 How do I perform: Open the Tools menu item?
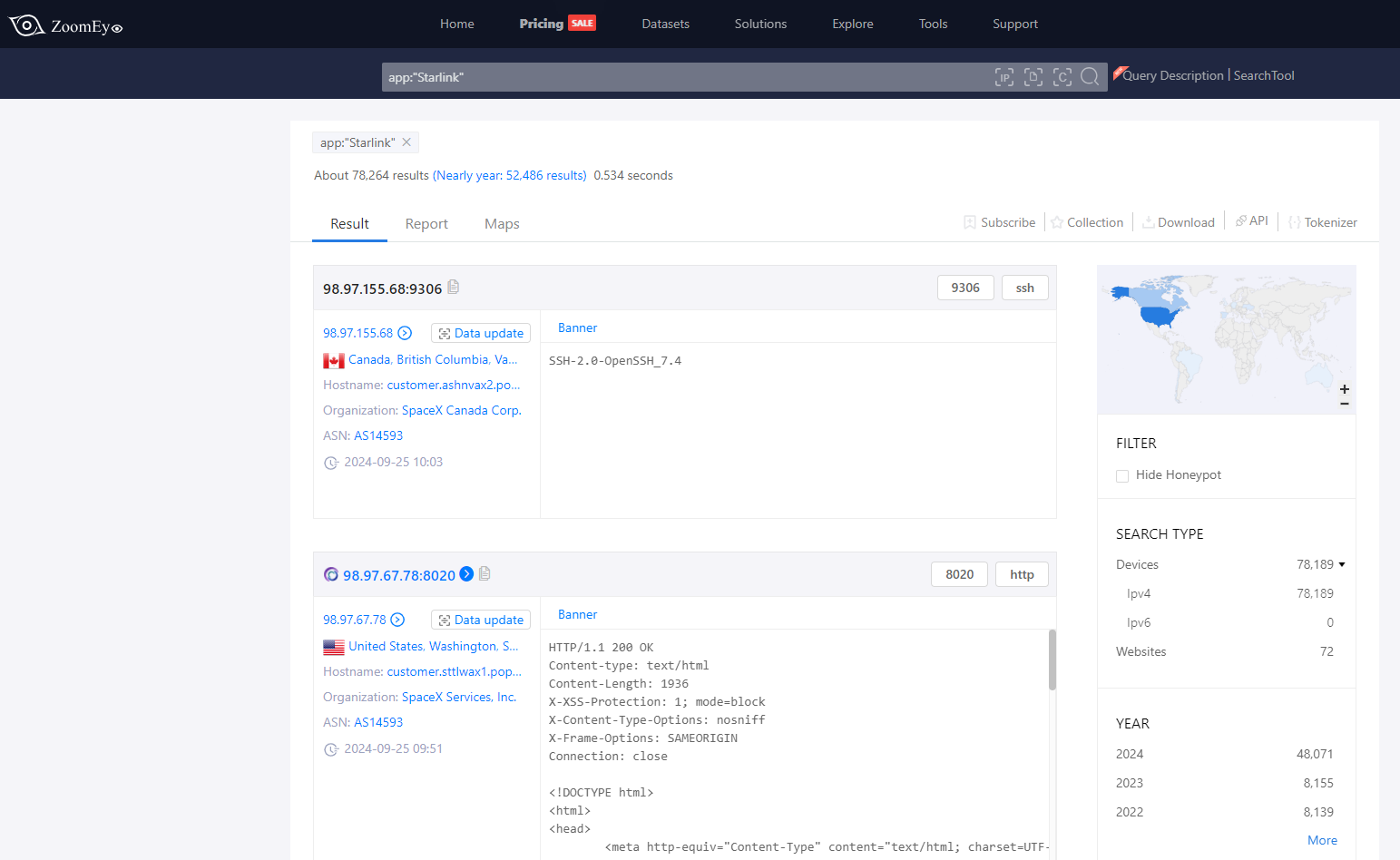[x=933, y=24]
